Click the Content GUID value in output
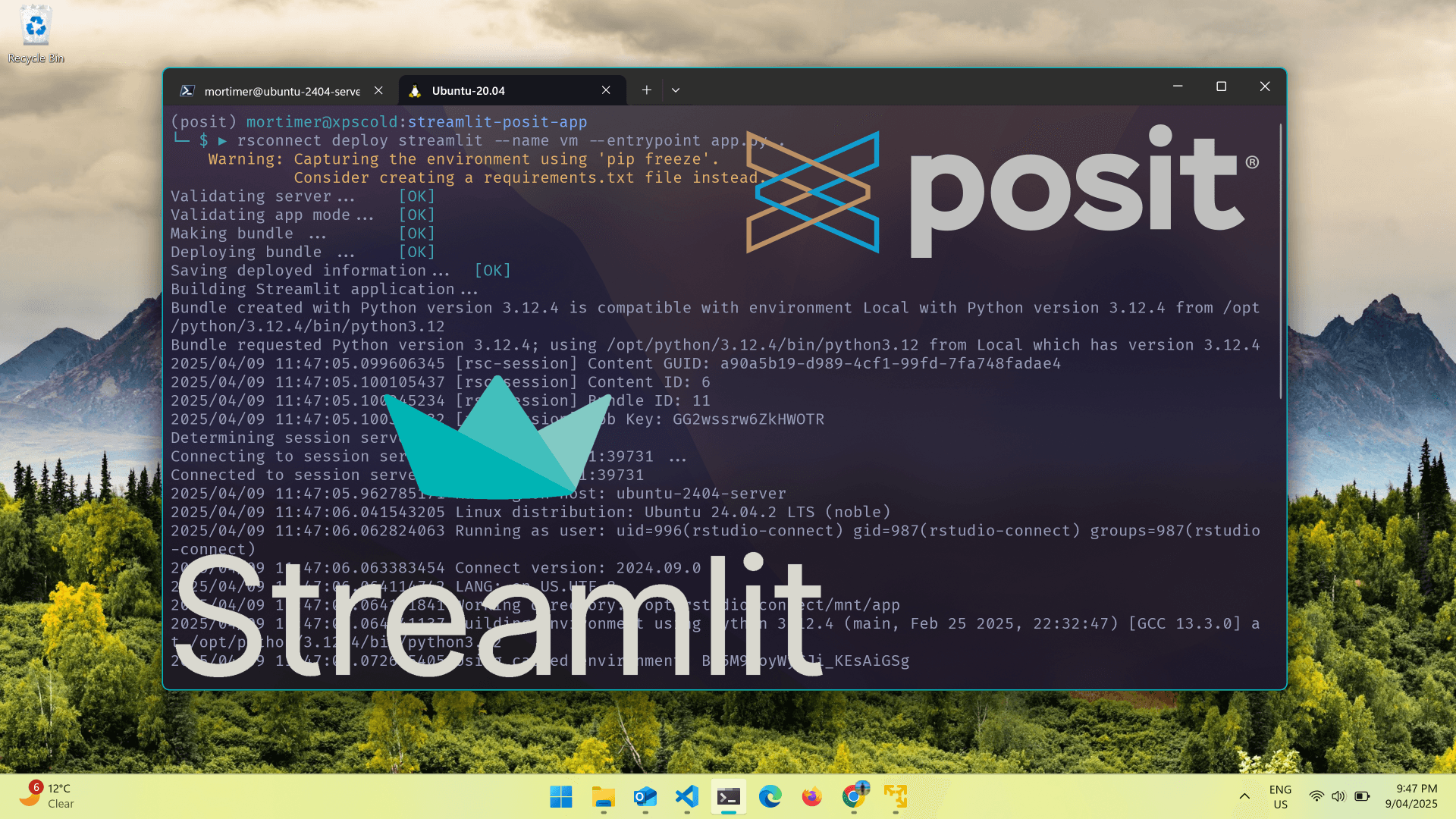Screen dimensions: 1456x819 point(890,363)
